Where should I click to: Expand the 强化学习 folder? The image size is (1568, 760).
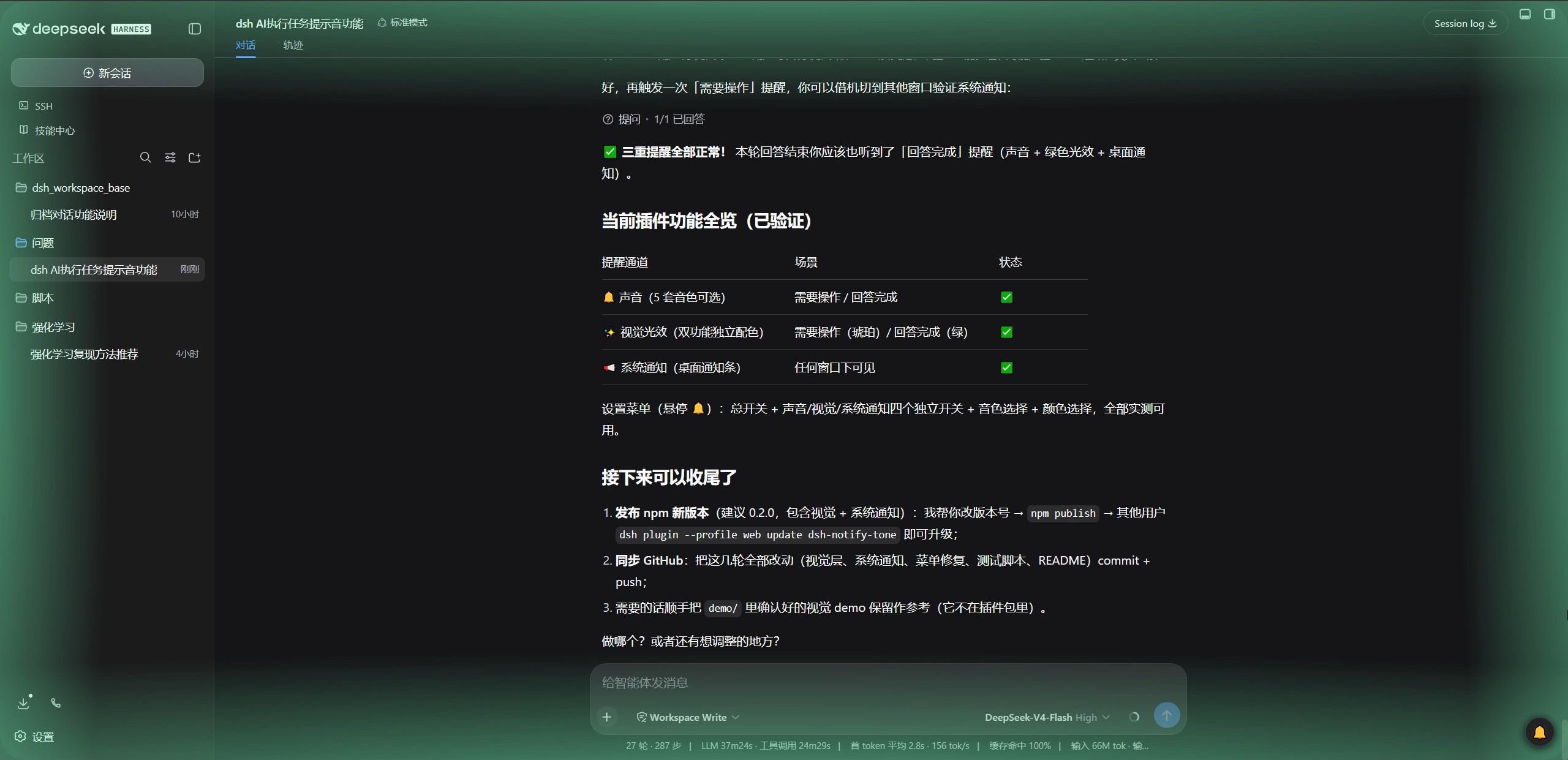[x=45, y=327]
